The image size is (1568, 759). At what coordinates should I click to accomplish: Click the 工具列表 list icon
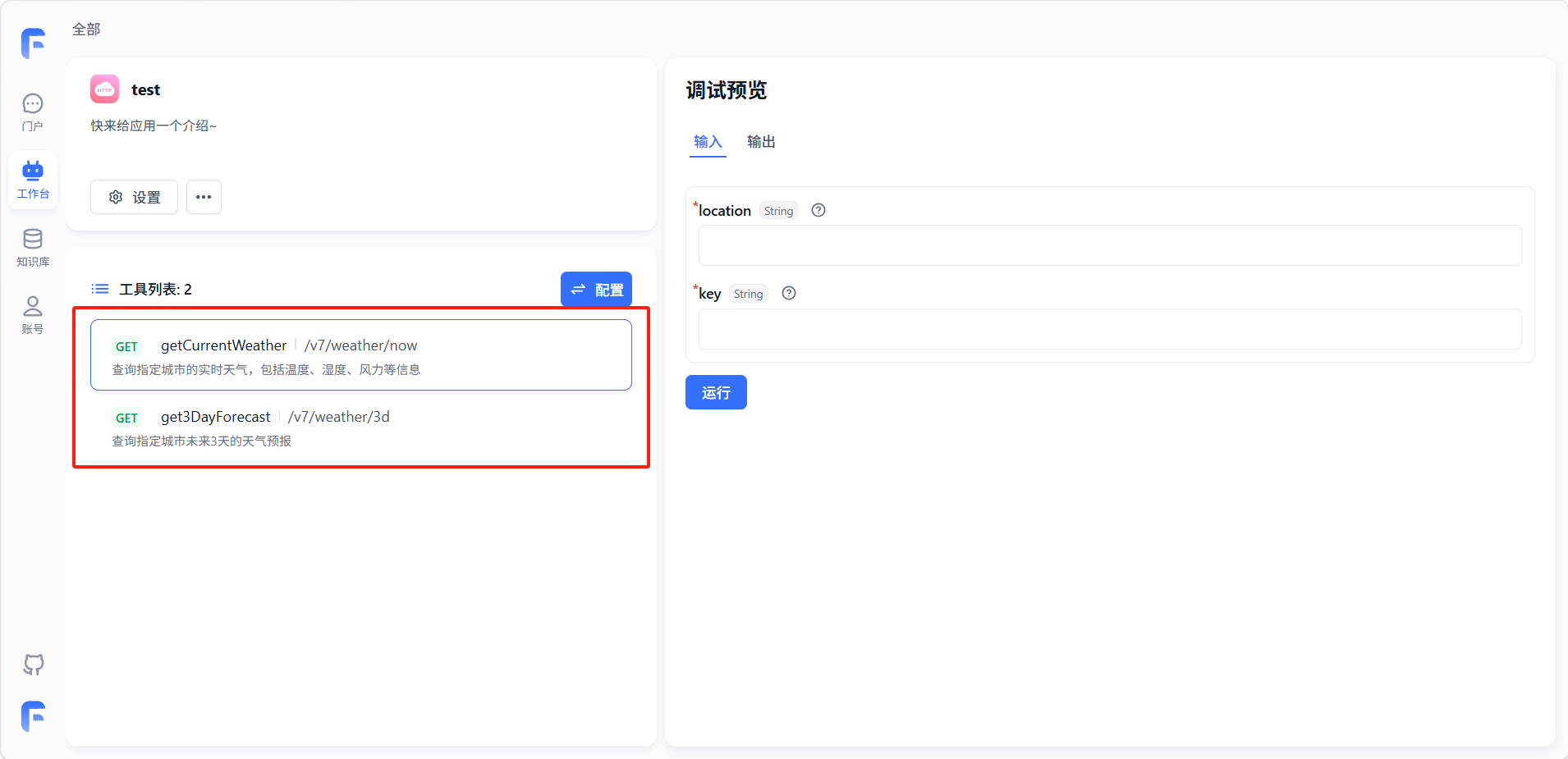pos(100,289)
